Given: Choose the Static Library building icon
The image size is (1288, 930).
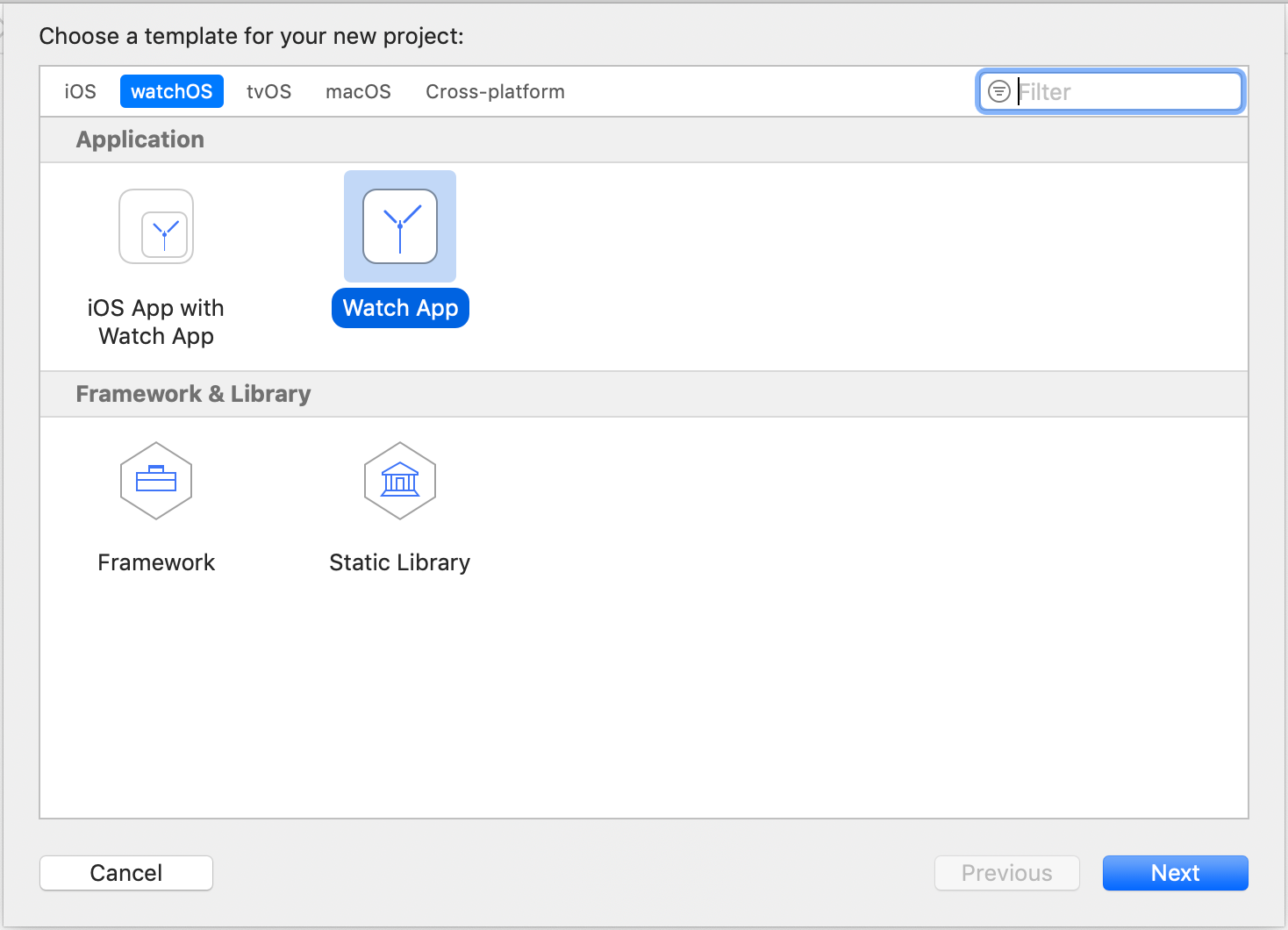Looking at the screenshot, I should 400,481.
